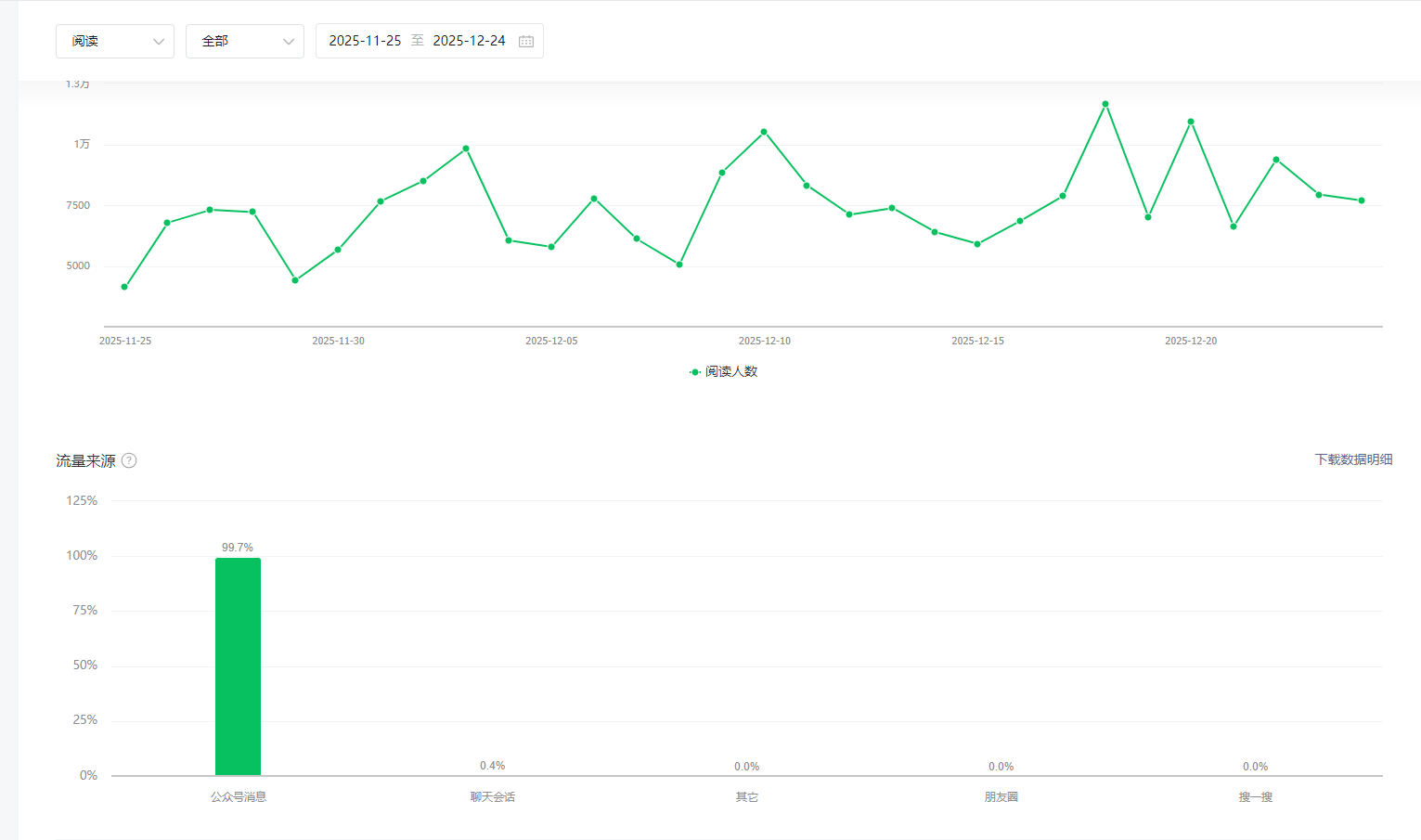Image resolution: width=1421 pixels, height=840 pixels.
Task: Click the highest peak point on line chart
Action: [1105, 104]
